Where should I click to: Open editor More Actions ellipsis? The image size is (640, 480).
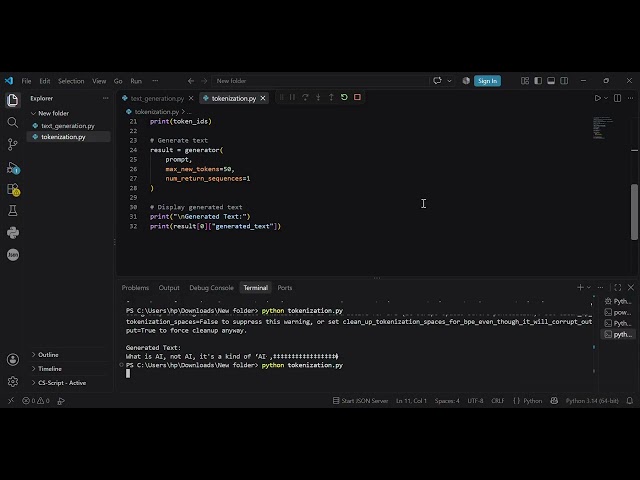(631, 98)
